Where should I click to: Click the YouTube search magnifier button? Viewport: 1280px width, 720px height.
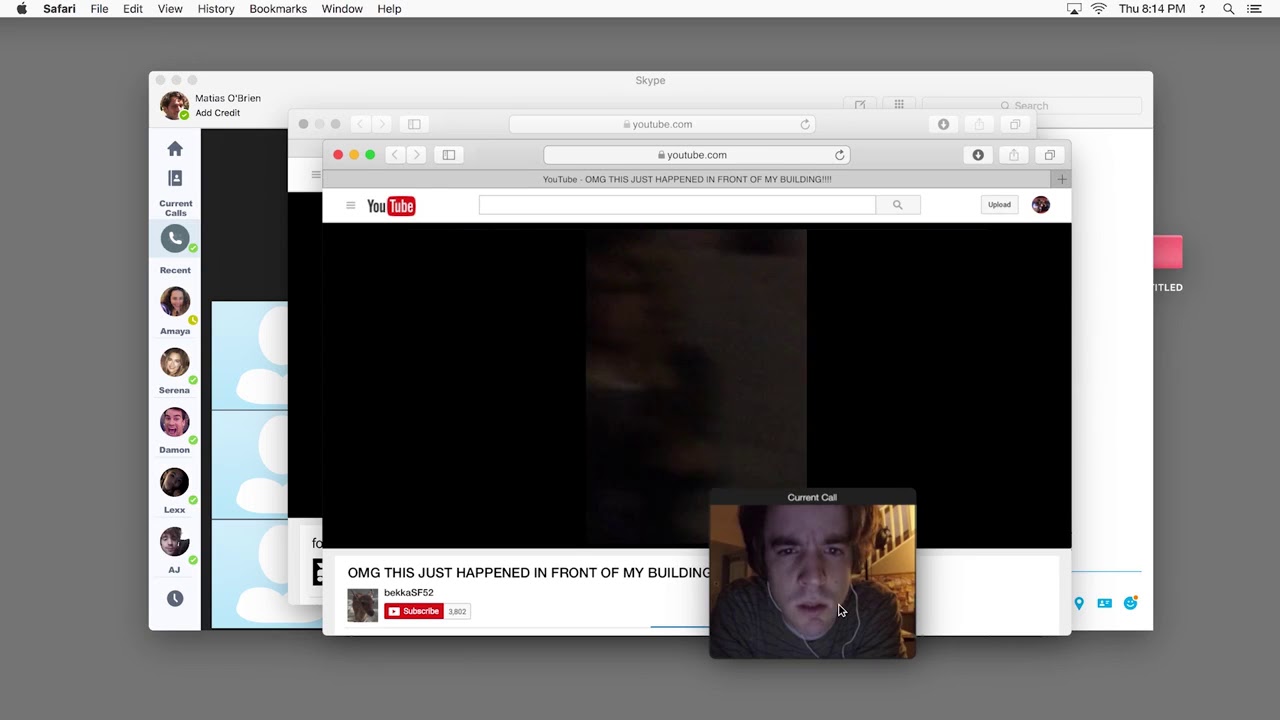point(898,205)
